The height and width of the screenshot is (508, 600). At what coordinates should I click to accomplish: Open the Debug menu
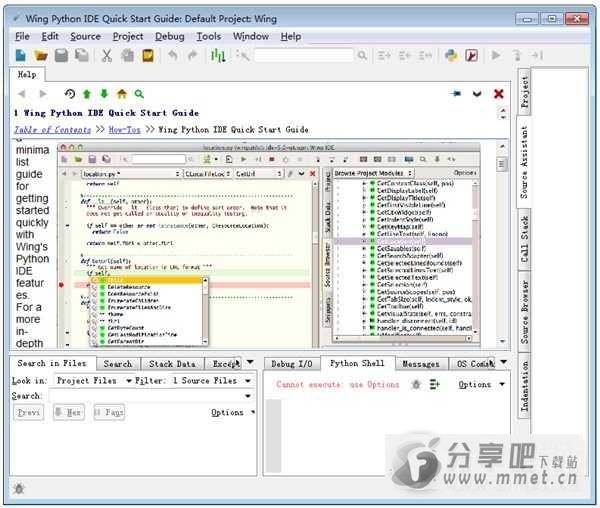click(170, 37)
